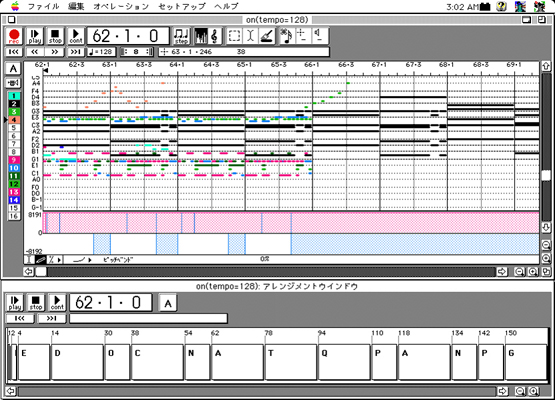Zoom in horizontally in the editor
The height and width of the screenshot is (400, 555).
[533, 272]
